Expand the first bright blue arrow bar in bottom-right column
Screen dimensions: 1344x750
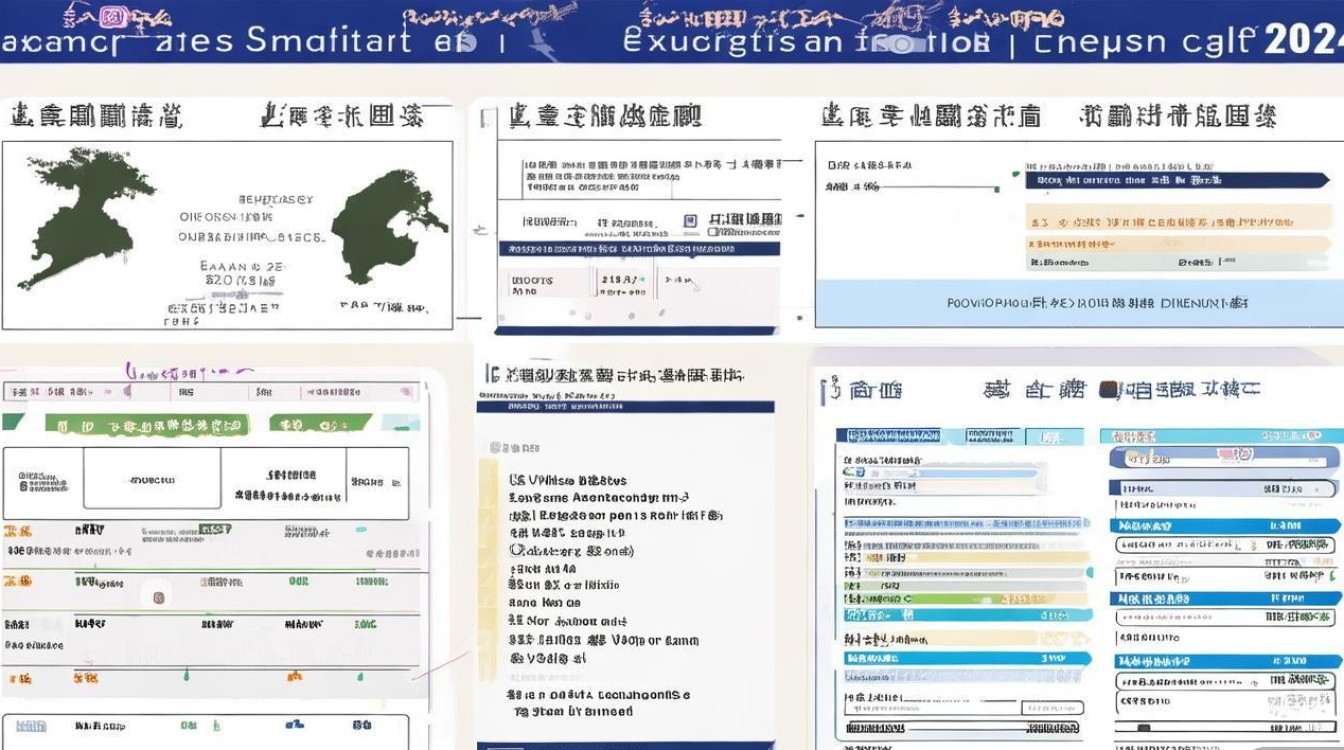1224,525
